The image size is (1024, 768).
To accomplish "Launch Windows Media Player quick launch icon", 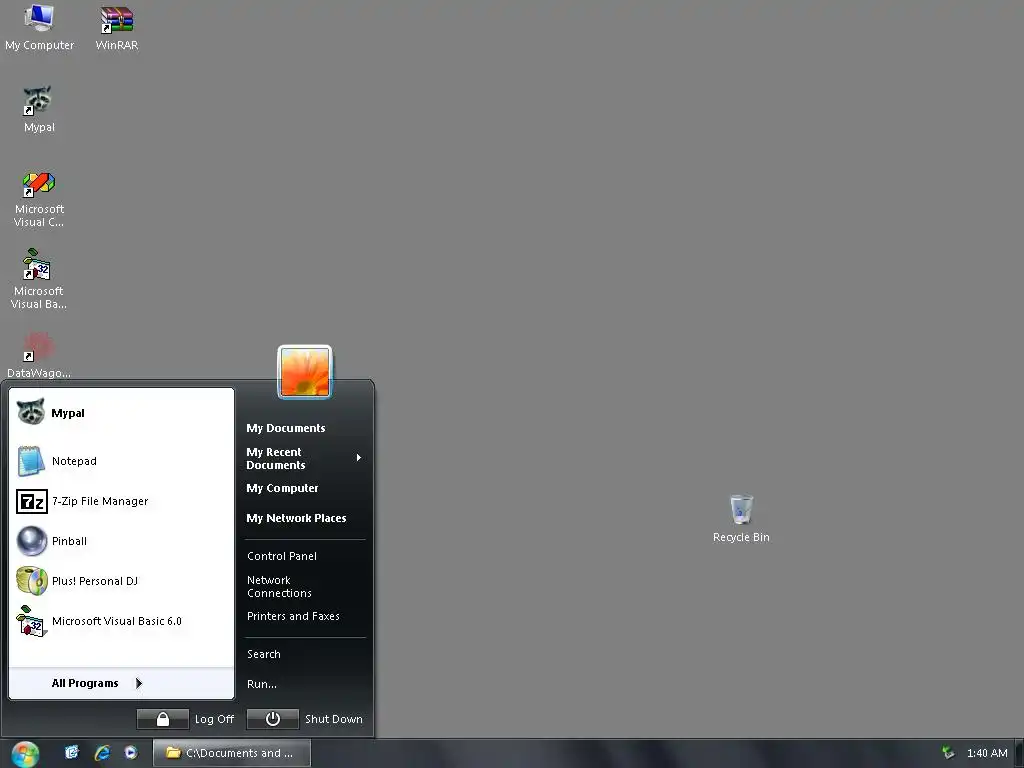I will tap(131, 752).
